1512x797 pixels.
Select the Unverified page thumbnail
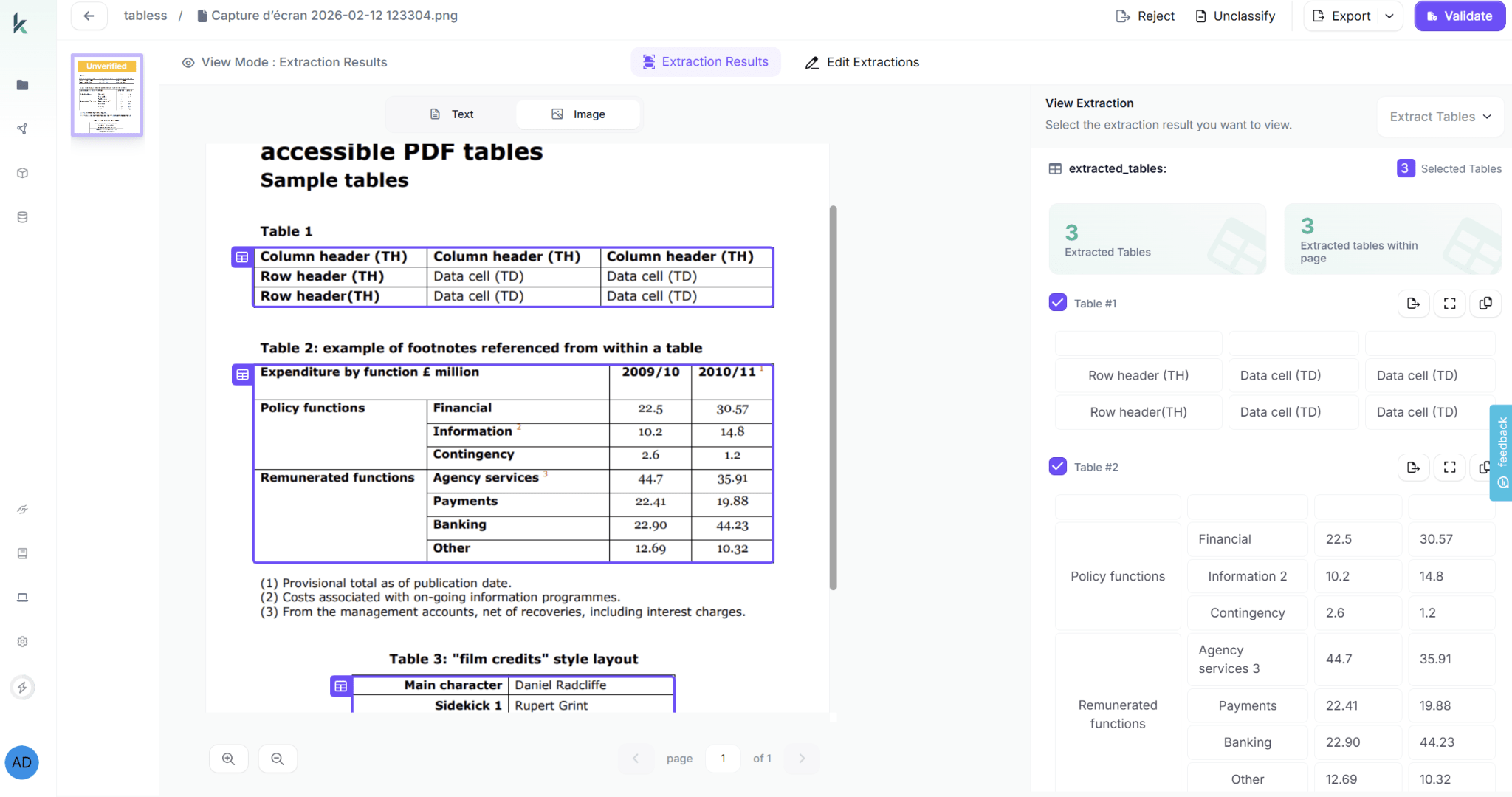(x=107, y=95)
